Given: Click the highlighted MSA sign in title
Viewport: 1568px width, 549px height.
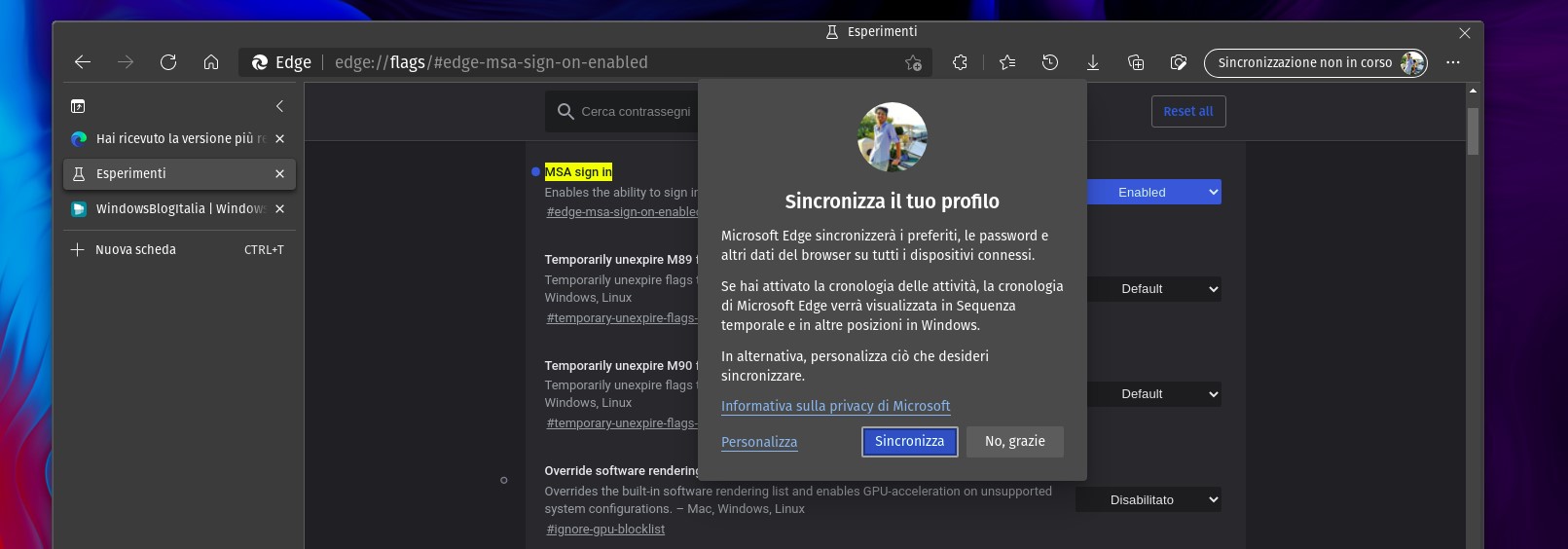Looking at the screenshot, I should (x=578, y=171).
